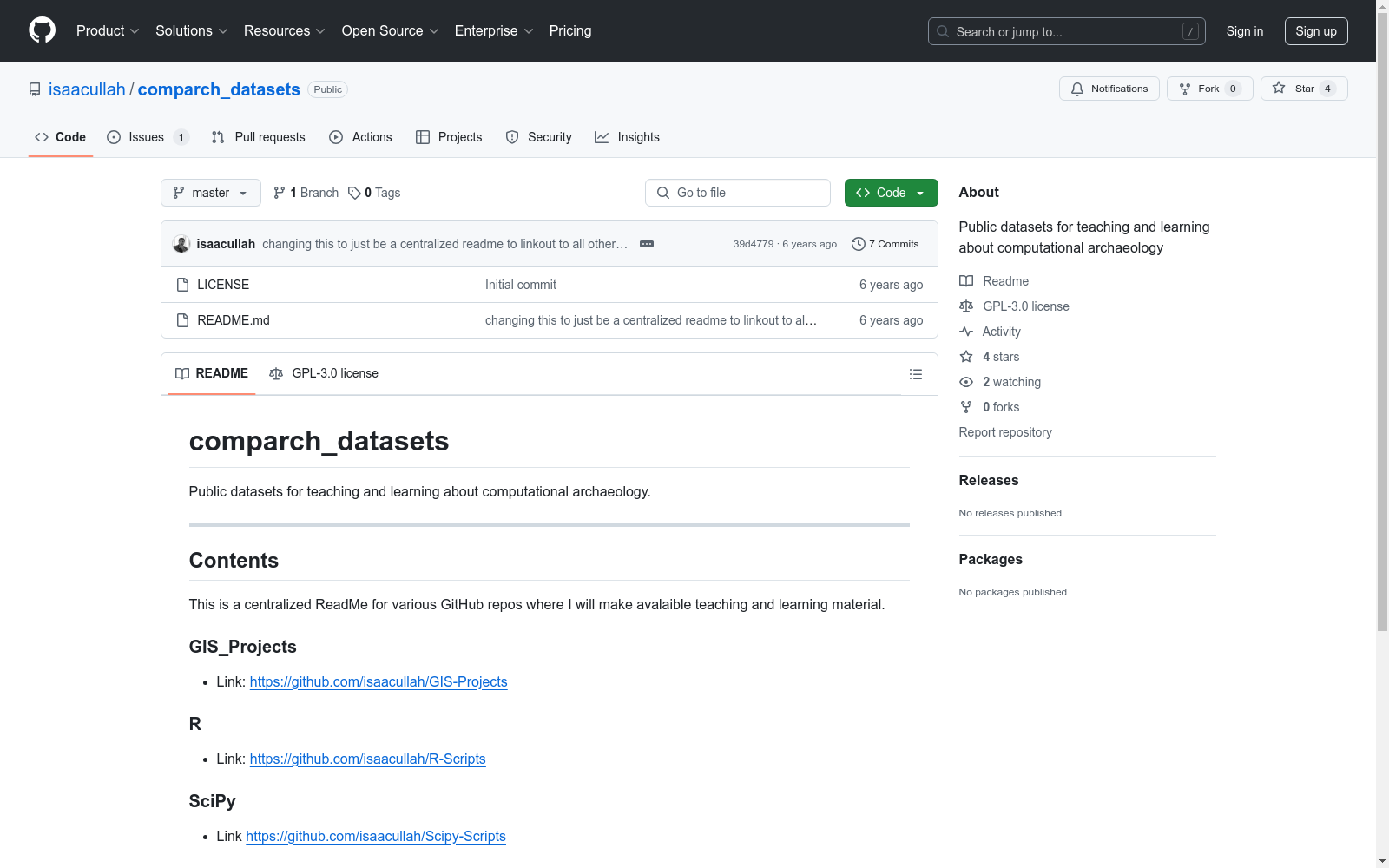Open the master branch selector dropdown

click(211, 193)
